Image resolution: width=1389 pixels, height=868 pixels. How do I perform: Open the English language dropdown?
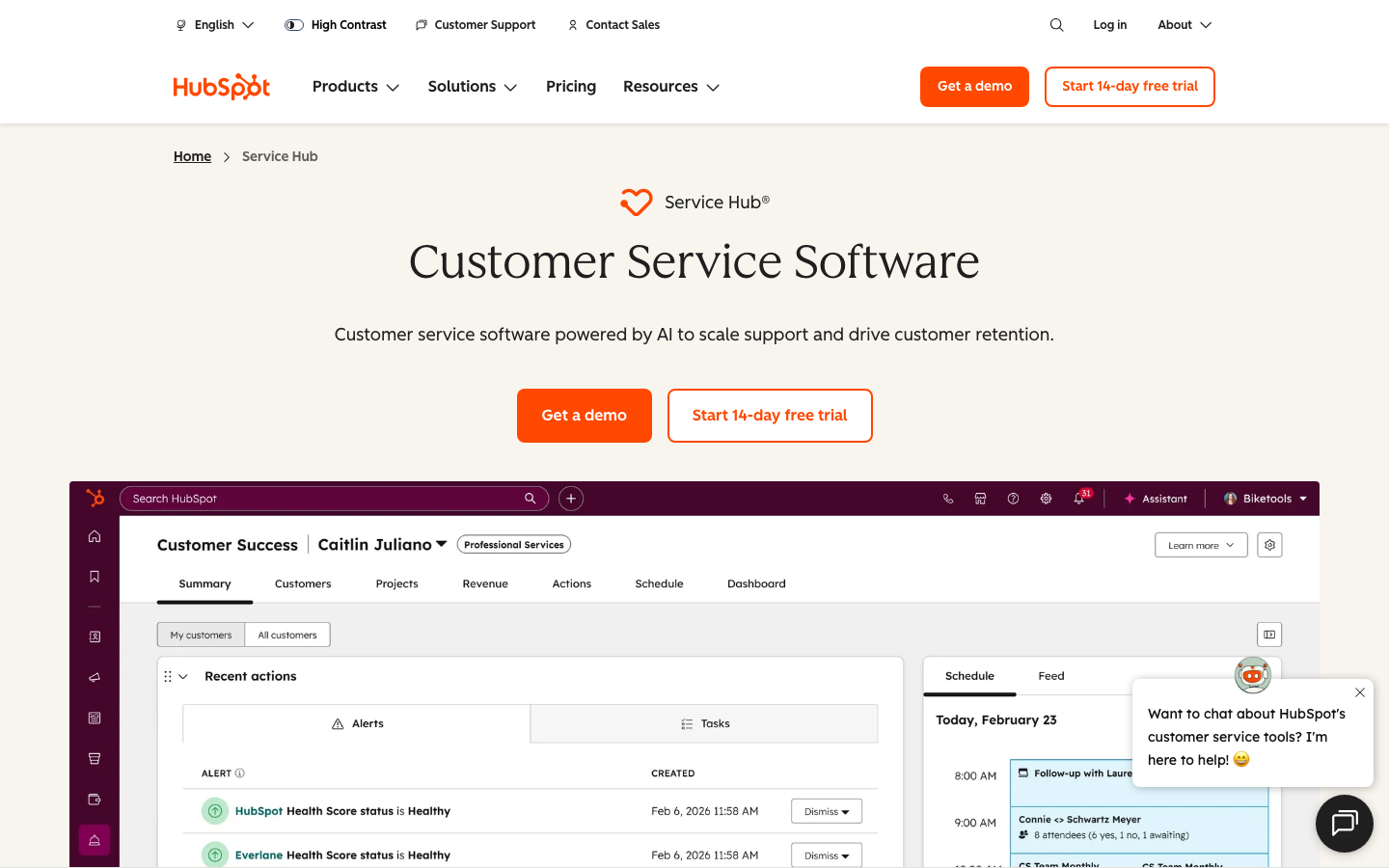coord(215,25)
